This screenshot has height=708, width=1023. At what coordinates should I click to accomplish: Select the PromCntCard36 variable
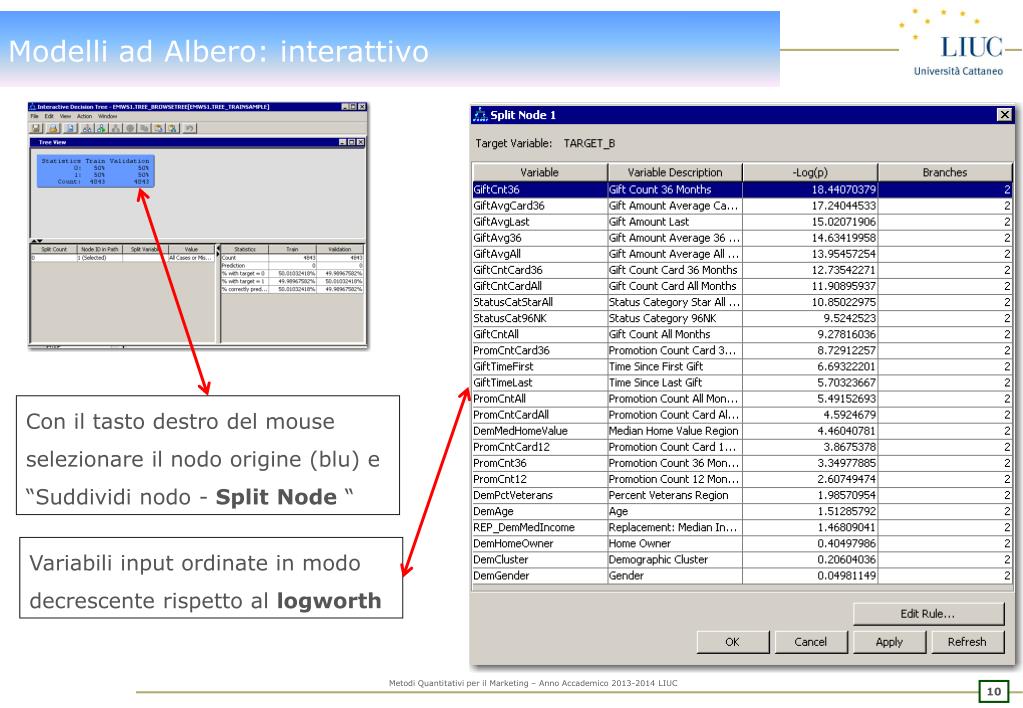540,350
